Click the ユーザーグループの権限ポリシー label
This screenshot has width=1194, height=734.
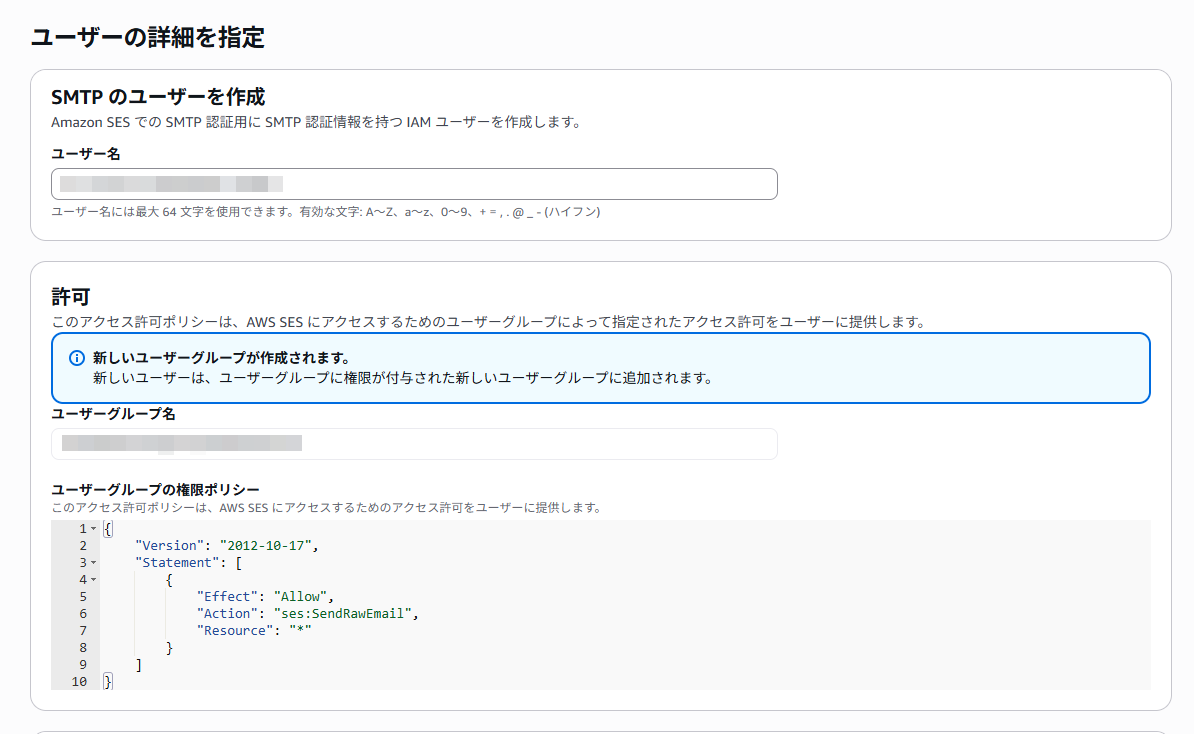pos(155,489)
